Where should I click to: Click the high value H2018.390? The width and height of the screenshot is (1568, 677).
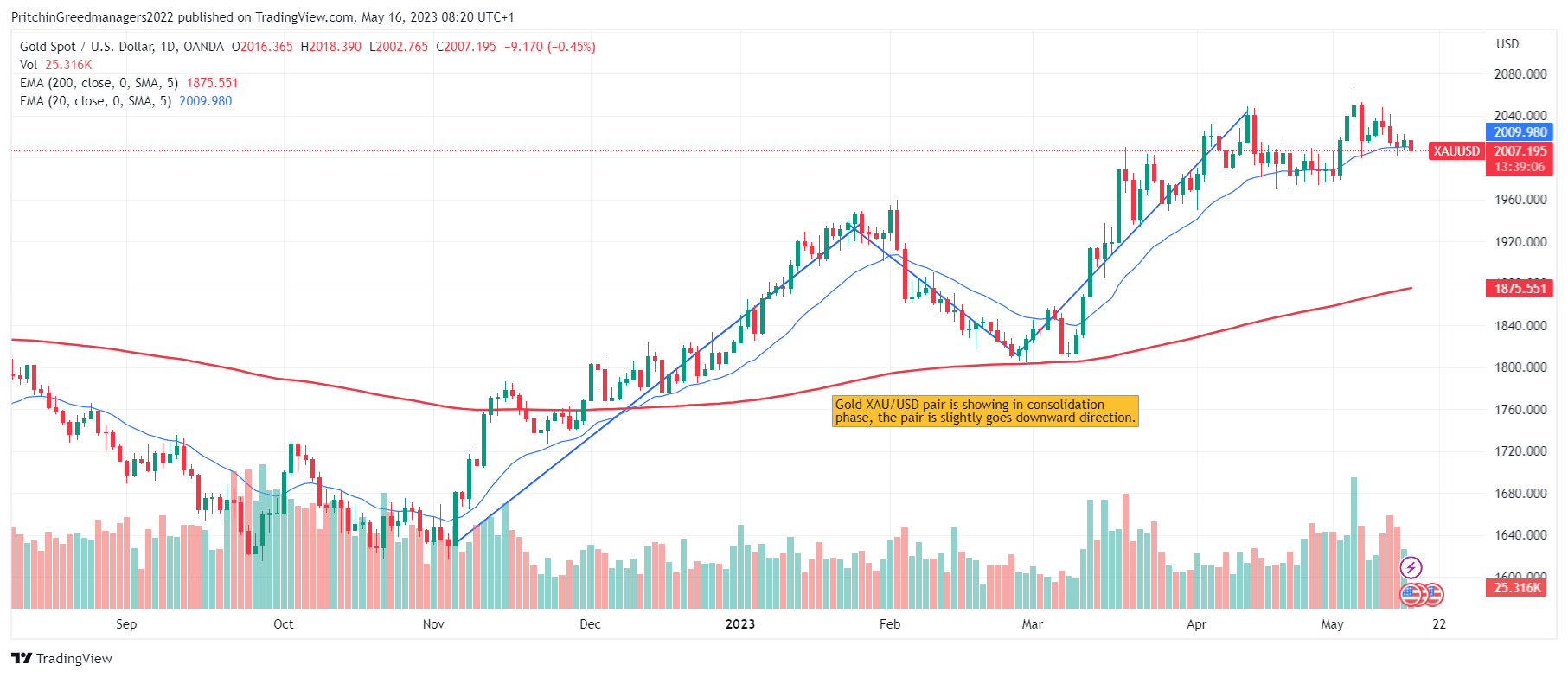331,47
